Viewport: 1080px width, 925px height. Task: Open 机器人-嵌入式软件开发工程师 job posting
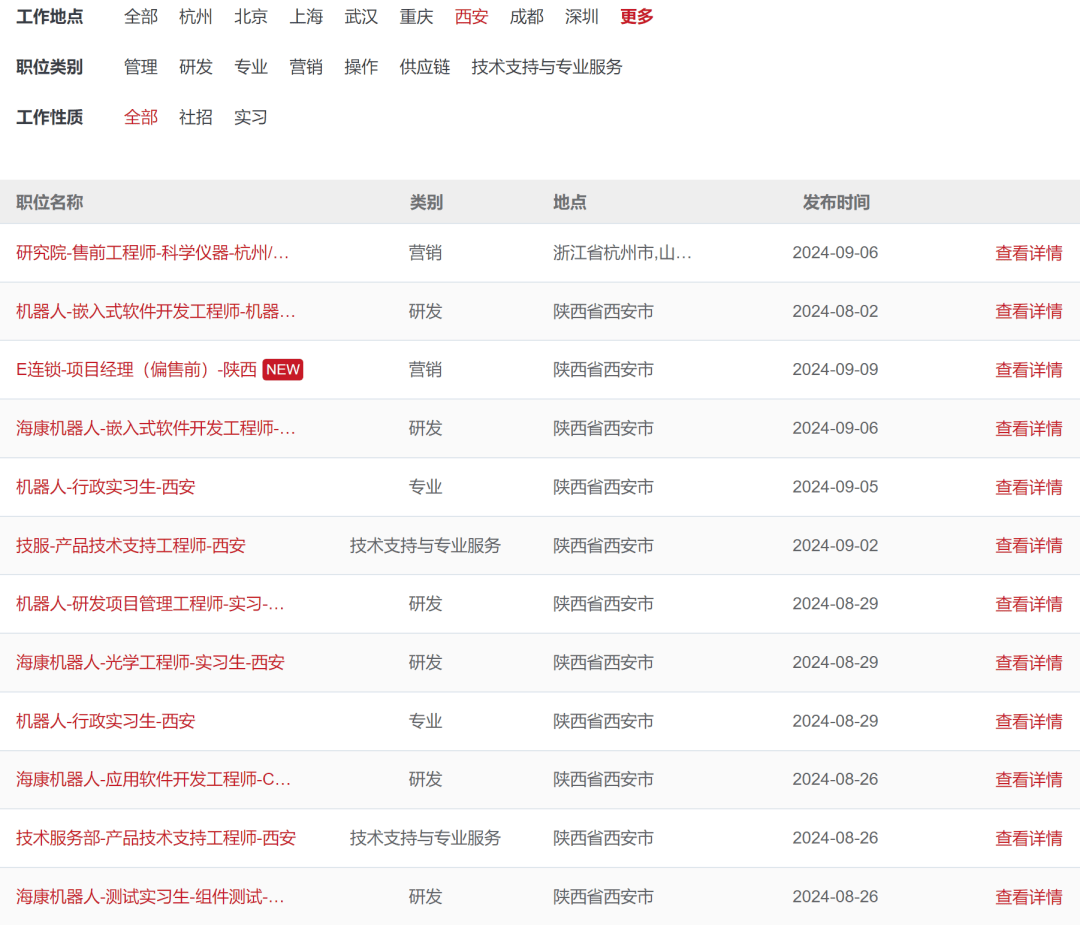click(156, 311)
